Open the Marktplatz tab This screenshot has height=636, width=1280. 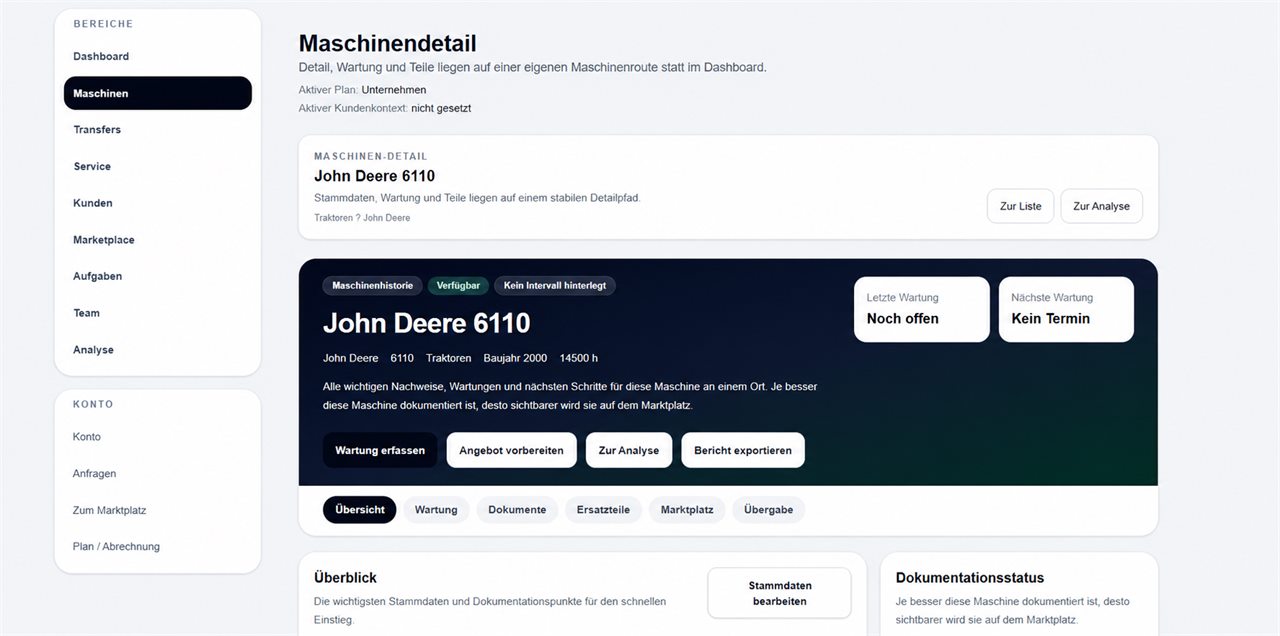point(687,510)
